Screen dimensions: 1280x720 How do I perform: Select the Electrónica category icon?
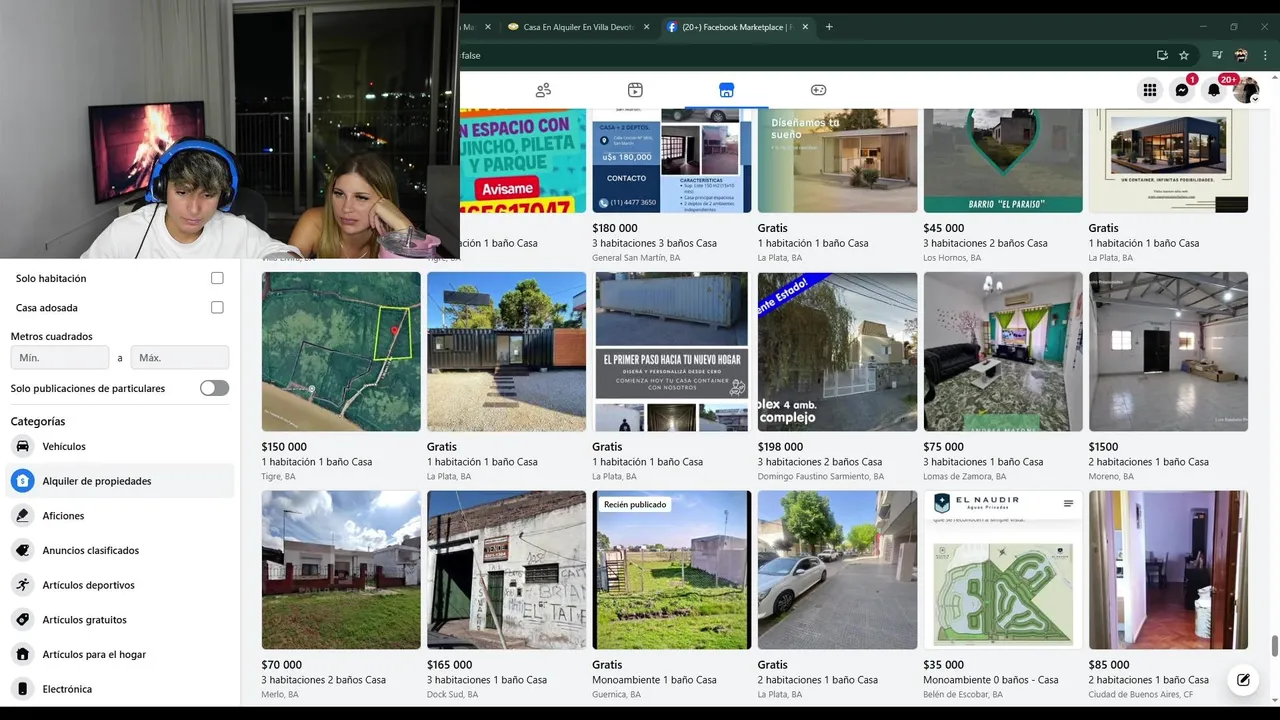click(x=22, y=689)
